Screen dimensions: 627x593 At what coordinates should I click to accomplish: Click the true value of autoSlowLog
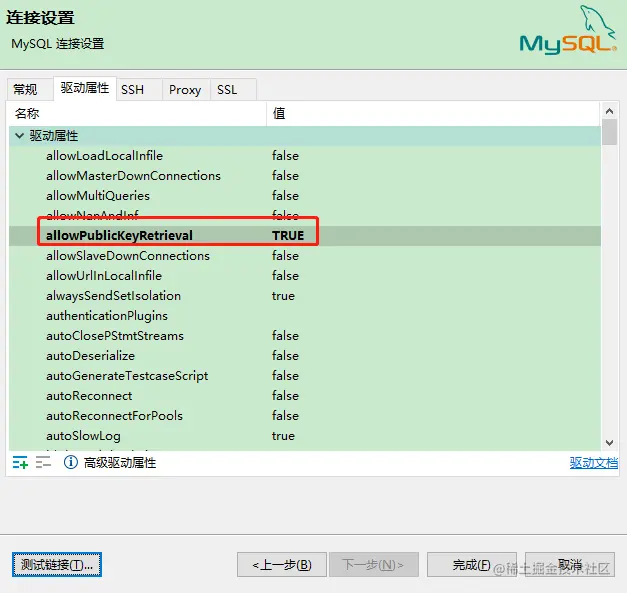[283, 436]
